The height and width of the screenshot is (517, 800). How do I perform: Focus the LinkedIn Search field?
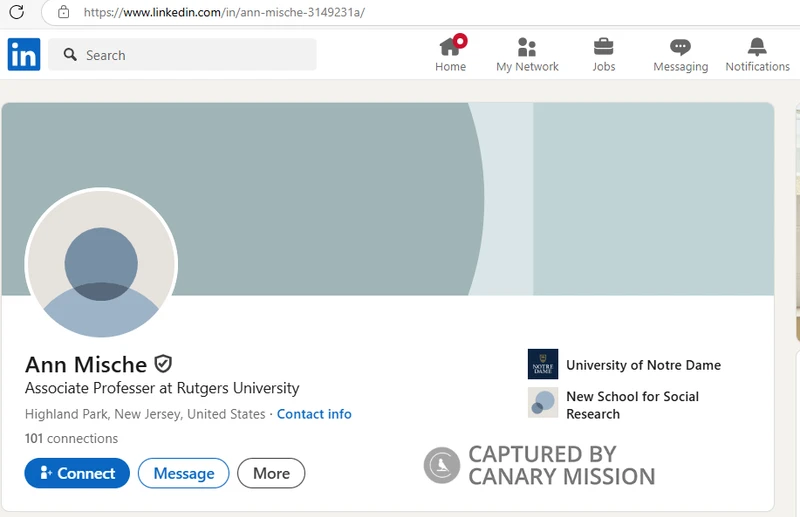[182, 55]
